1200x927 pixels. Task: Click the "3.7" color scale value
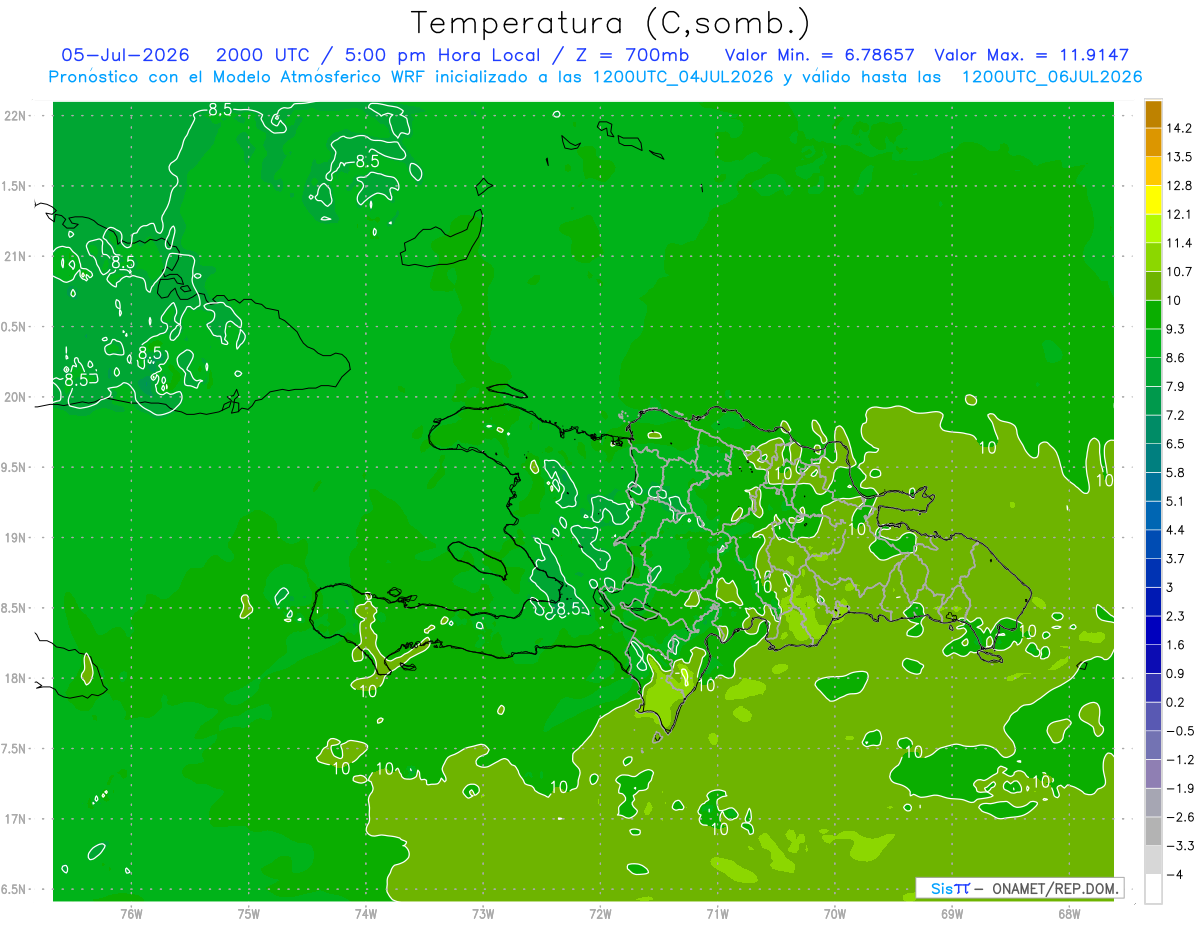click(x=1175, y=559)
